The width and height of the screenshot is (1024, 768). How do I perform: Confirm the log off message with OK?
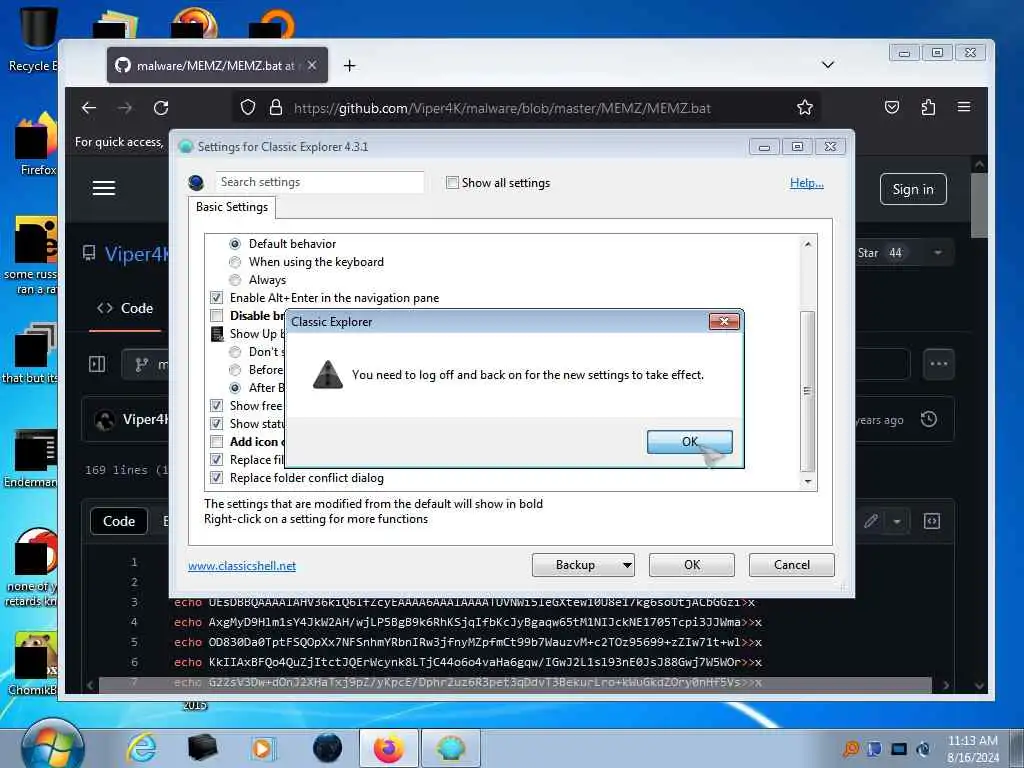coord(689,442)
